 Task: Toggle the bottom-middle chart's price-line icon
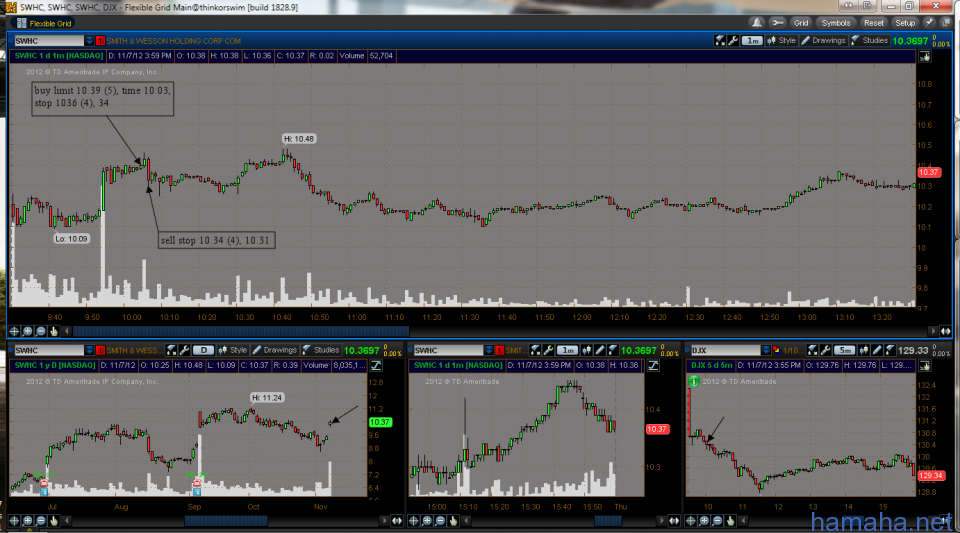[653, 366]
